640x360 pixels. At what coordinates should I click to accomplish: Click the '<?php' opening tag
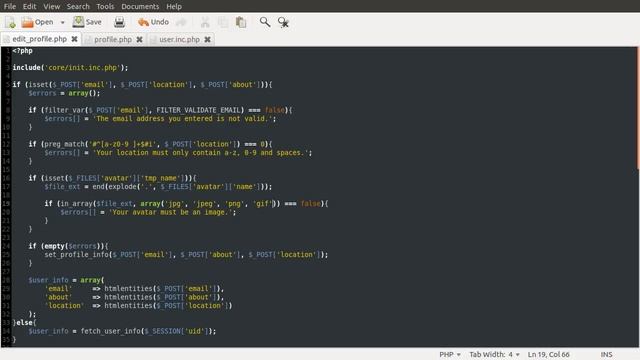click(x=22, y=51)
